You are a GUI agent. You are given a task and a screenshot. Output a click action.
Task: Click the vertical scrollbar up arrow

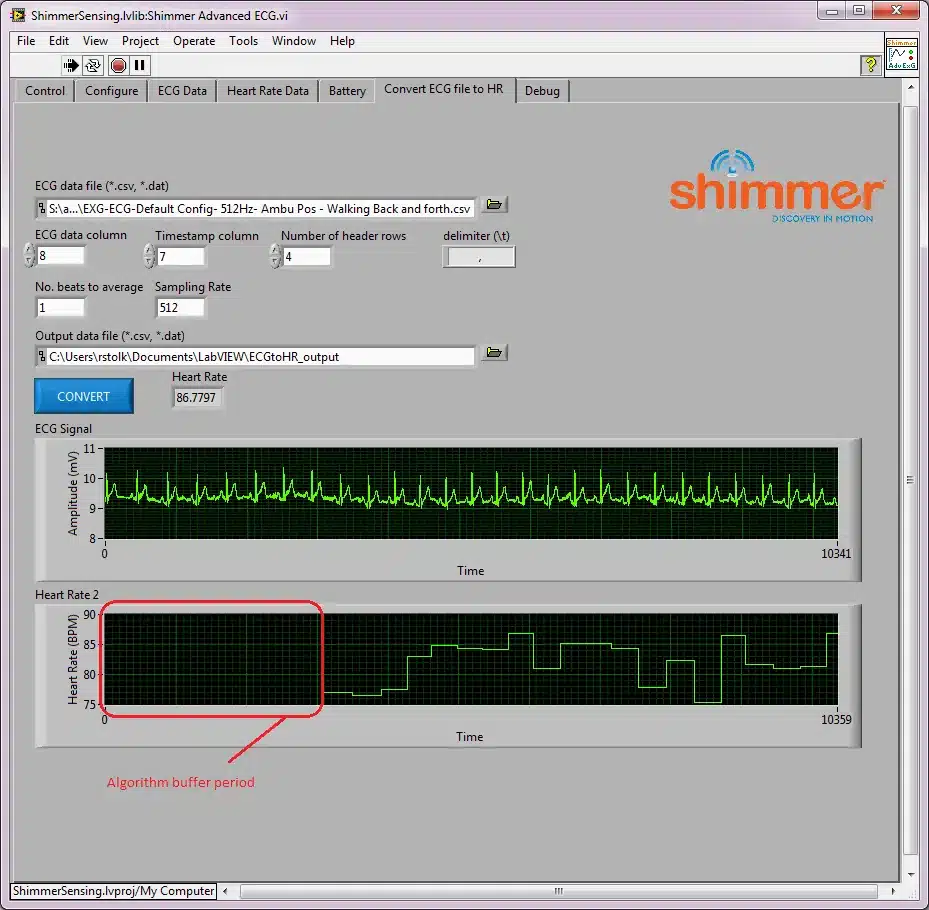tap(911, 87)
